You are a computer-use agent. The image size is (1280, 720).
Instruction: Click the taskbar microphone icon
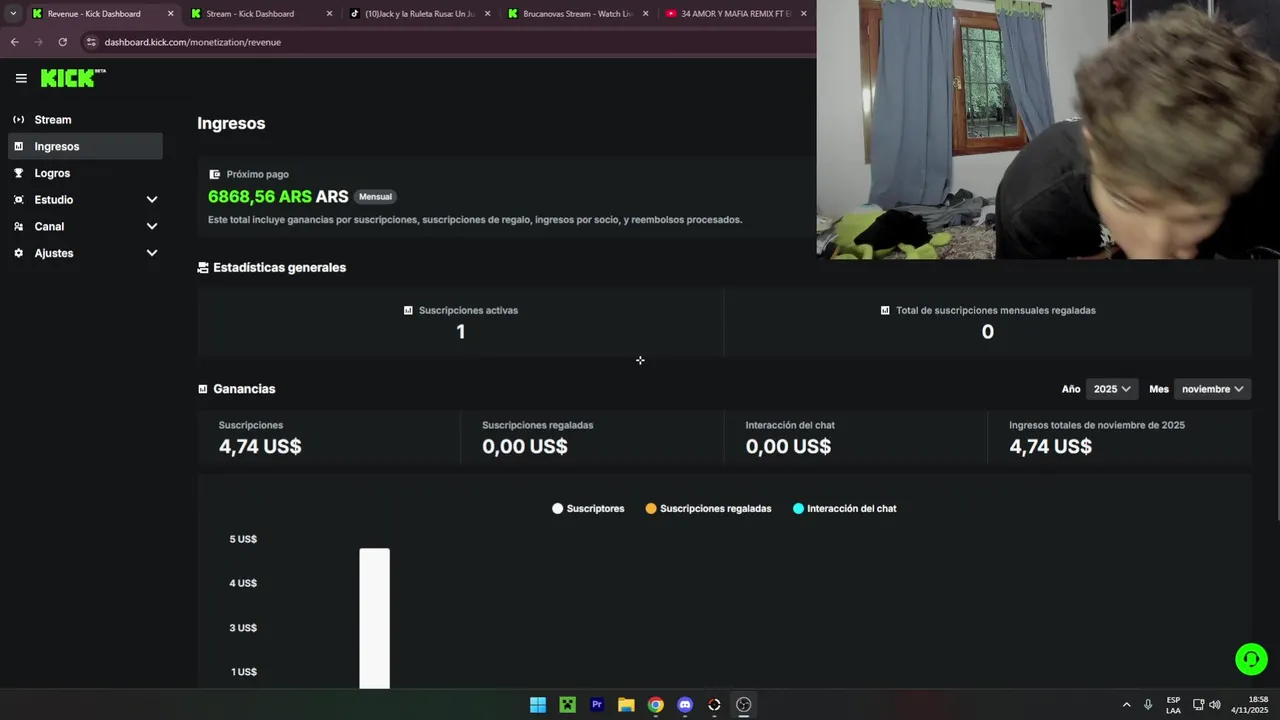(x=1148, y=705)
